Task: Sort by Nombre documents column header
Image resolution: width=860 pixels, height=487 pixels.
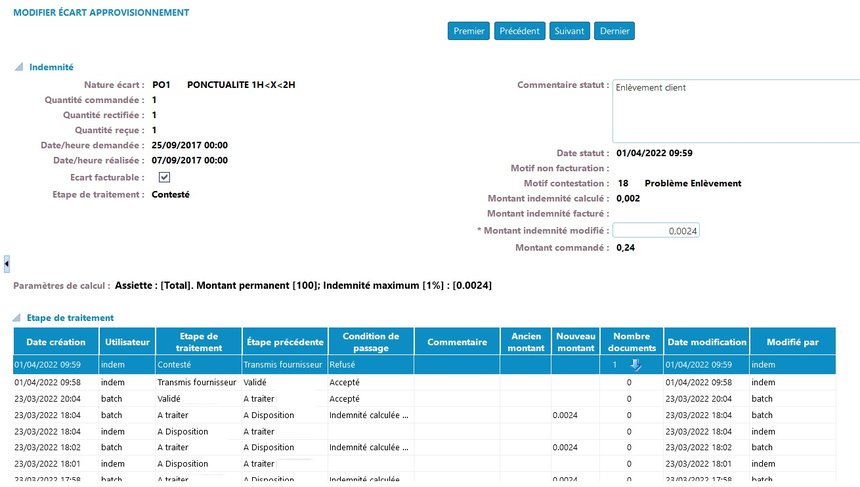Action: 631,342
